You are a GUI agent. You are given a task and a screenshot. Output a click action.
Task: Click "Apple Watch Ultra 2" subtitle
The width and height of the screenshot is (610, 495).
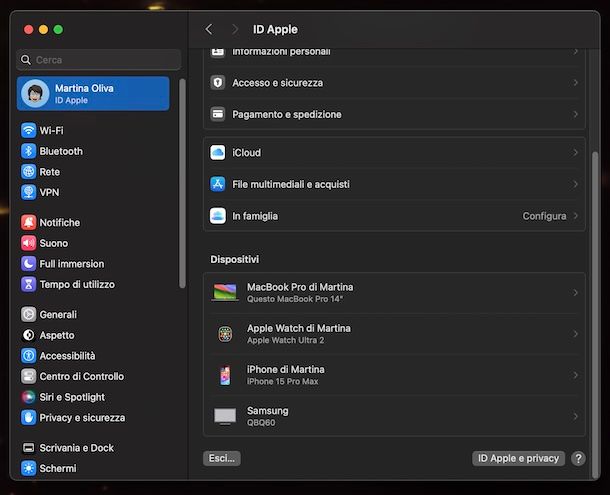(x=286, y=341)
